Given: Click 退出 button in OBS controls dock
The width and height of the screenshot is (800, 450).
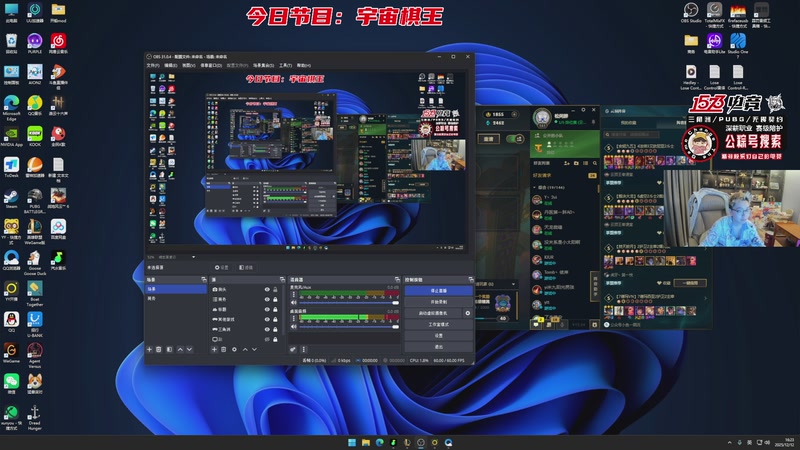Looking at the screenshot, I should [438, 347].
